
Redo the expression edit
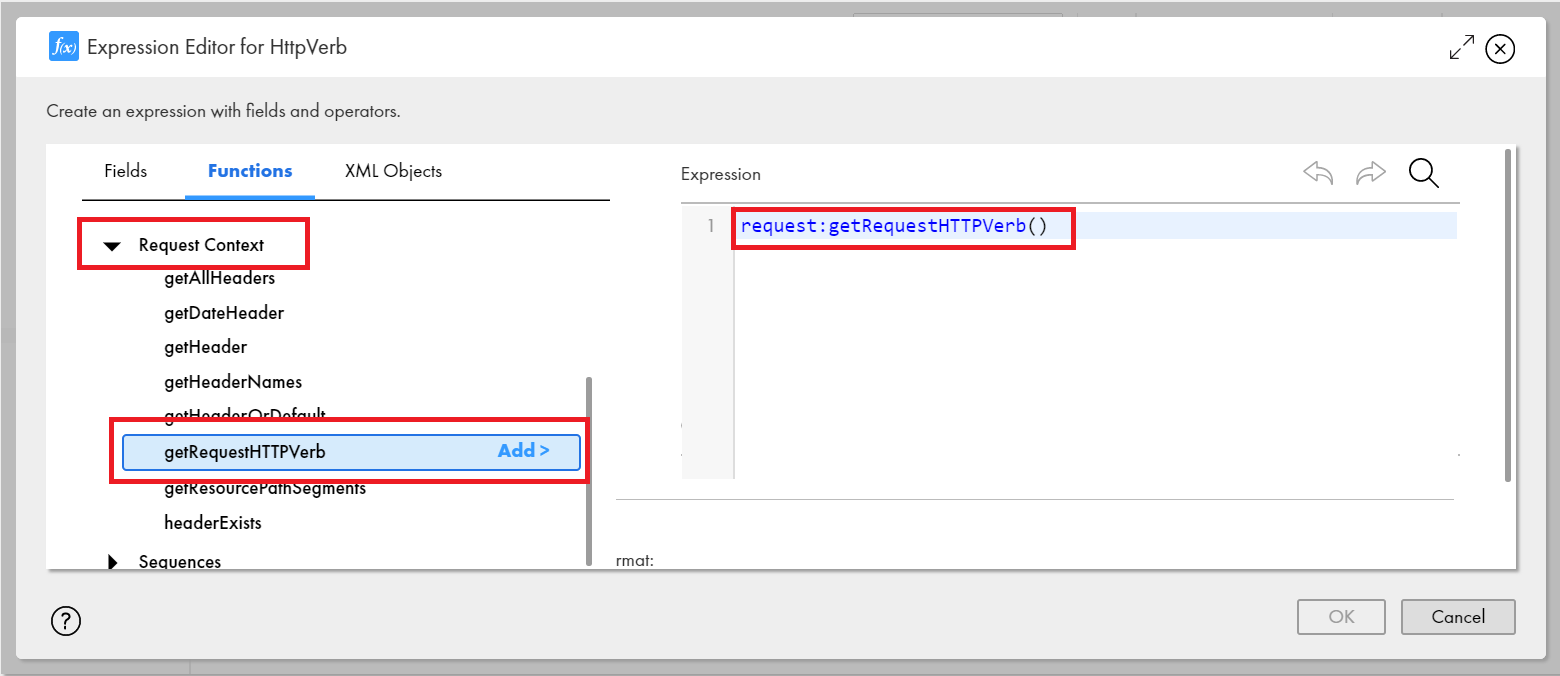[x=1370, y=173]
